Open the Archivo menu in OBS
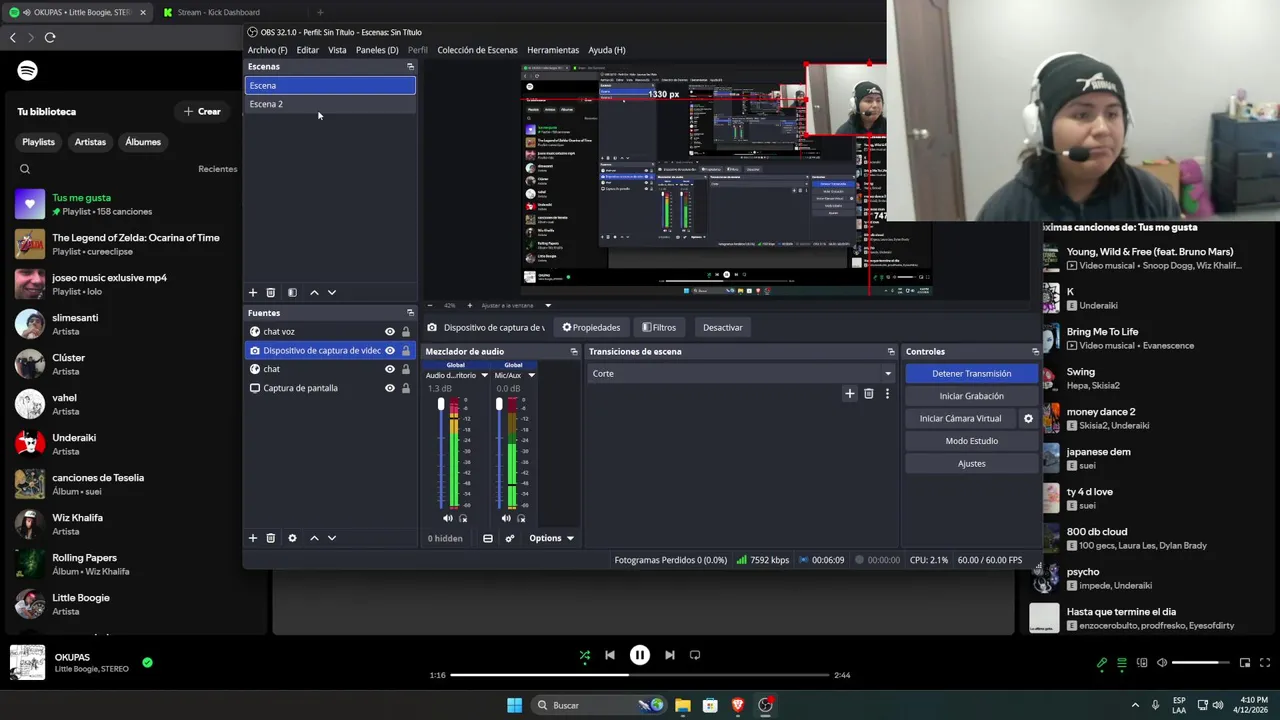This screenshot has height=720, width=1280. pyautogui.click(x=267, y=50)
